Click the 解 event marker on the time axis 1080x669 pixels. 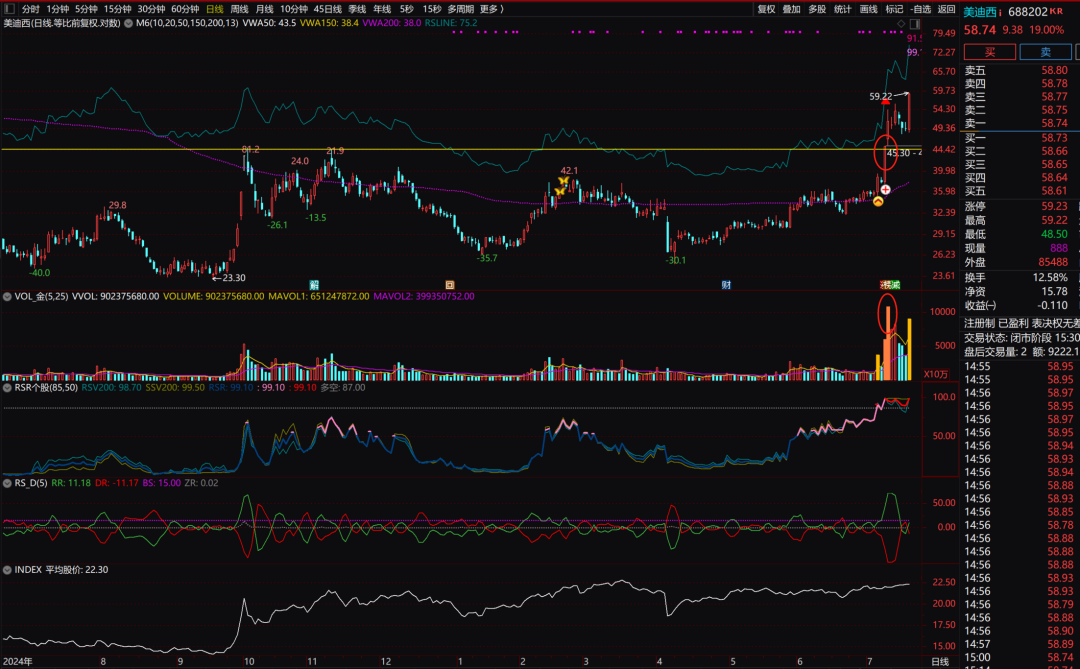pyautogui.click(x=314, y=285)
